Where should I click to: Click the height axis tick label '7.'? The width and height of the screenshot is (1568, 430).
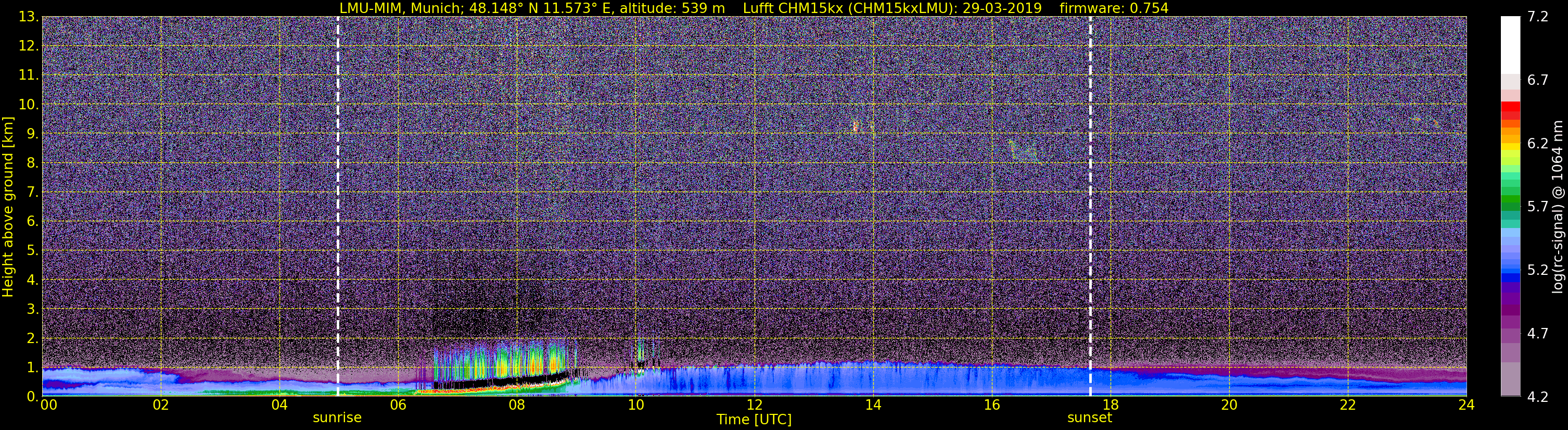pyautogui.click(x=32, y=193)
